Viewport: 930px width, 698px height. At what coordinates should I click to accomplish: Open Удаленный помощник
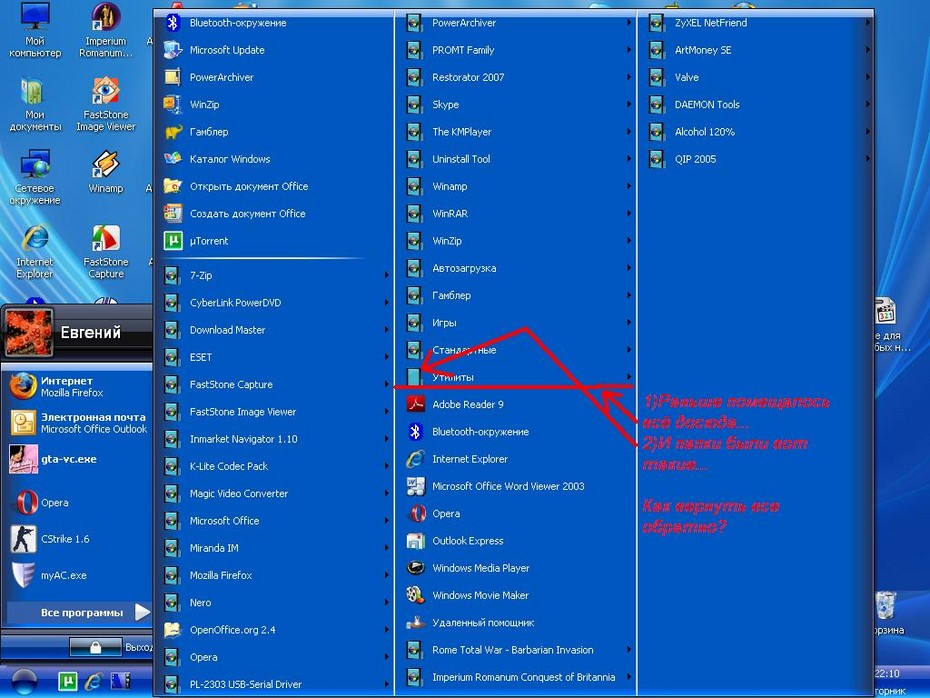click(x=515, y=623)
